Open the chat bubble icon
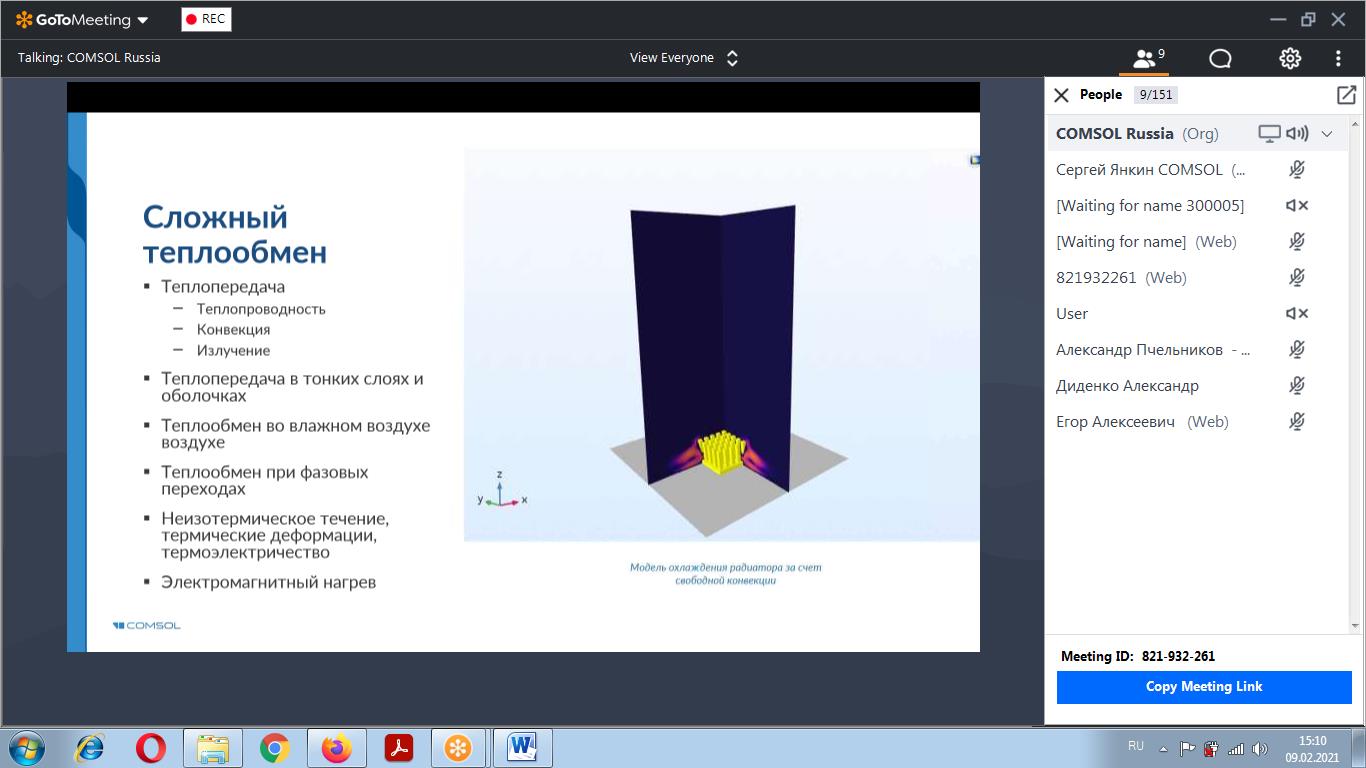 [x=1220, y=59]
